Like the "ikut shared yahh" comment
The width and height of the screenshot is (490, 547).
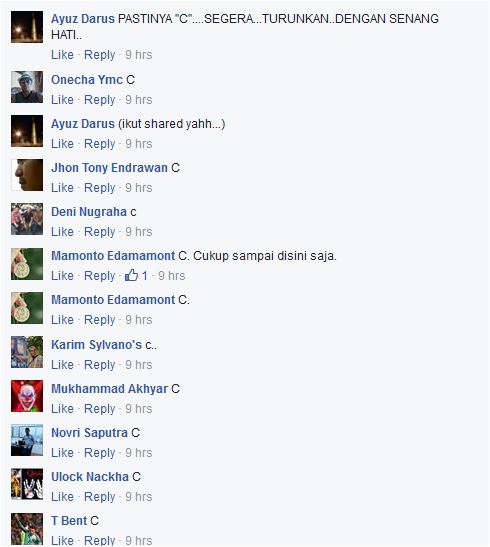point(62,144)
